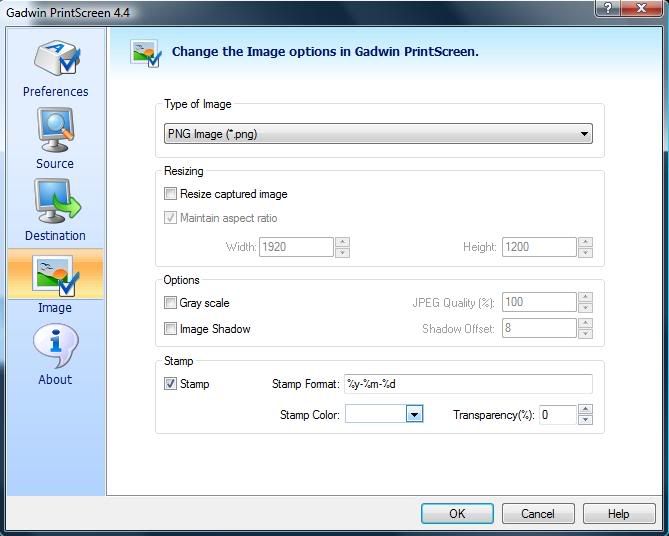Viewport: 669px width, 536px height.
Task: Open the Destination sidebar icon
Action: 57,201
